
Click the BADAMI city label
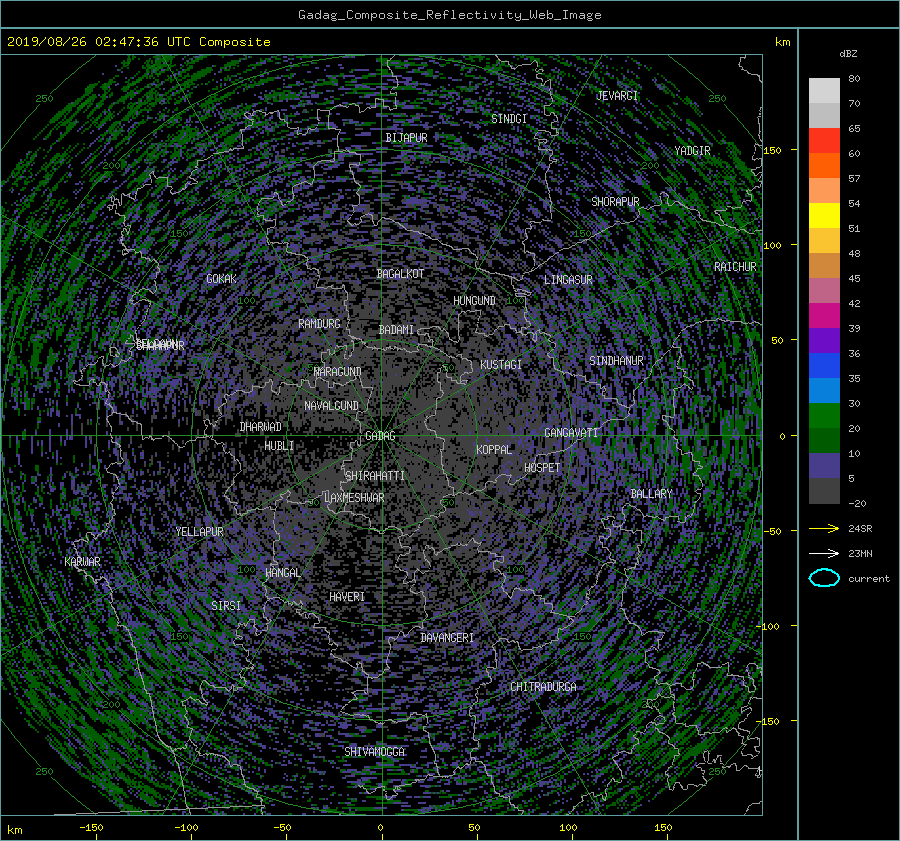tap(396, 330)
